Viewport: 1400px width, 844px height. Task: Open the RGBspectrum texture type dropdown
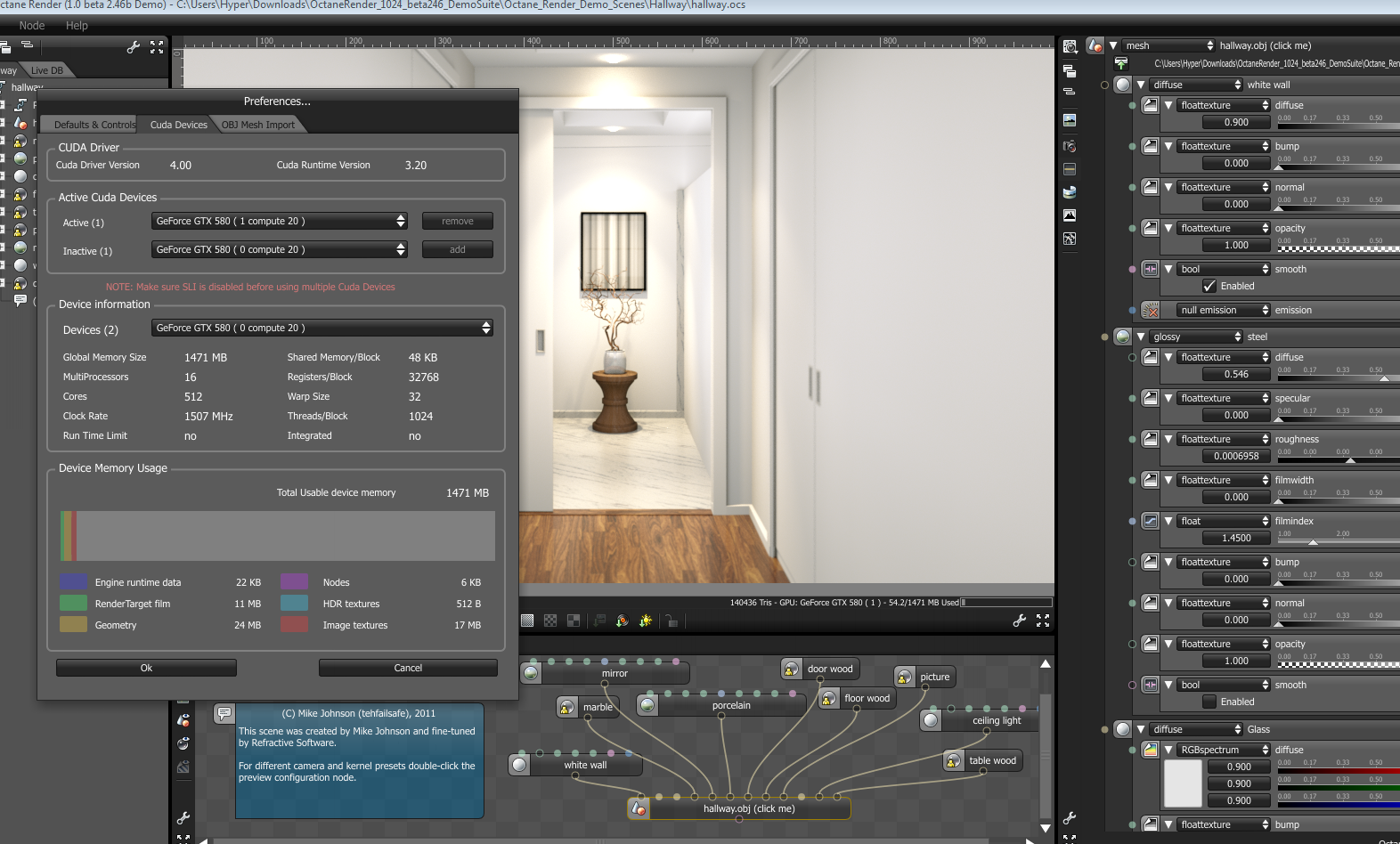(x=1224, y=750)
